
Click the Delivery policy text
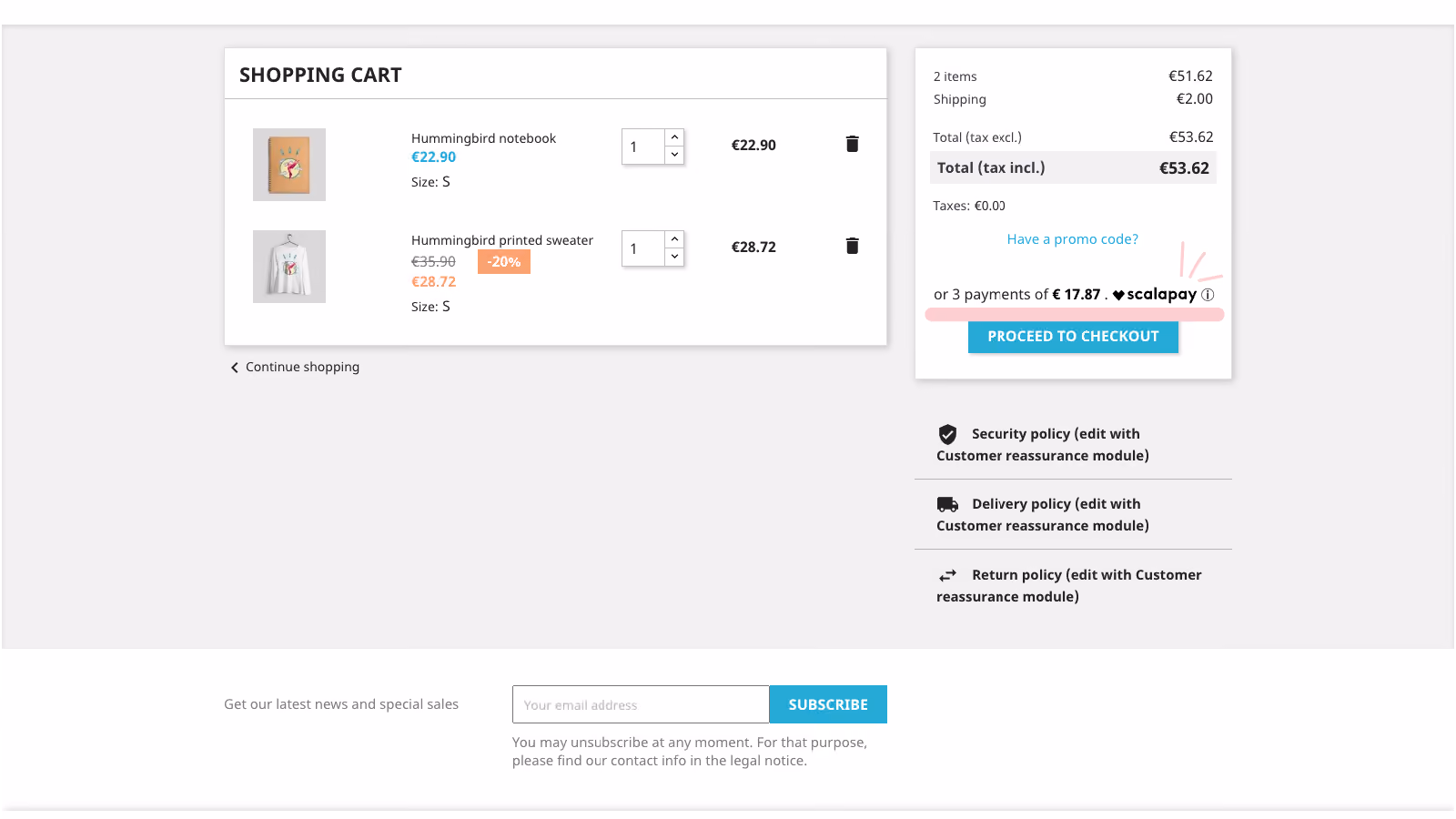[1043, 515]
